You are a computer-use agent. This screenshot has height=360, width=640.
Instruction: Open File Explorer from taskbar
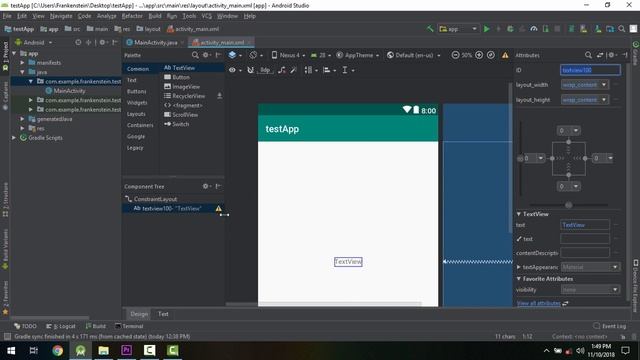tap(103, 351)
